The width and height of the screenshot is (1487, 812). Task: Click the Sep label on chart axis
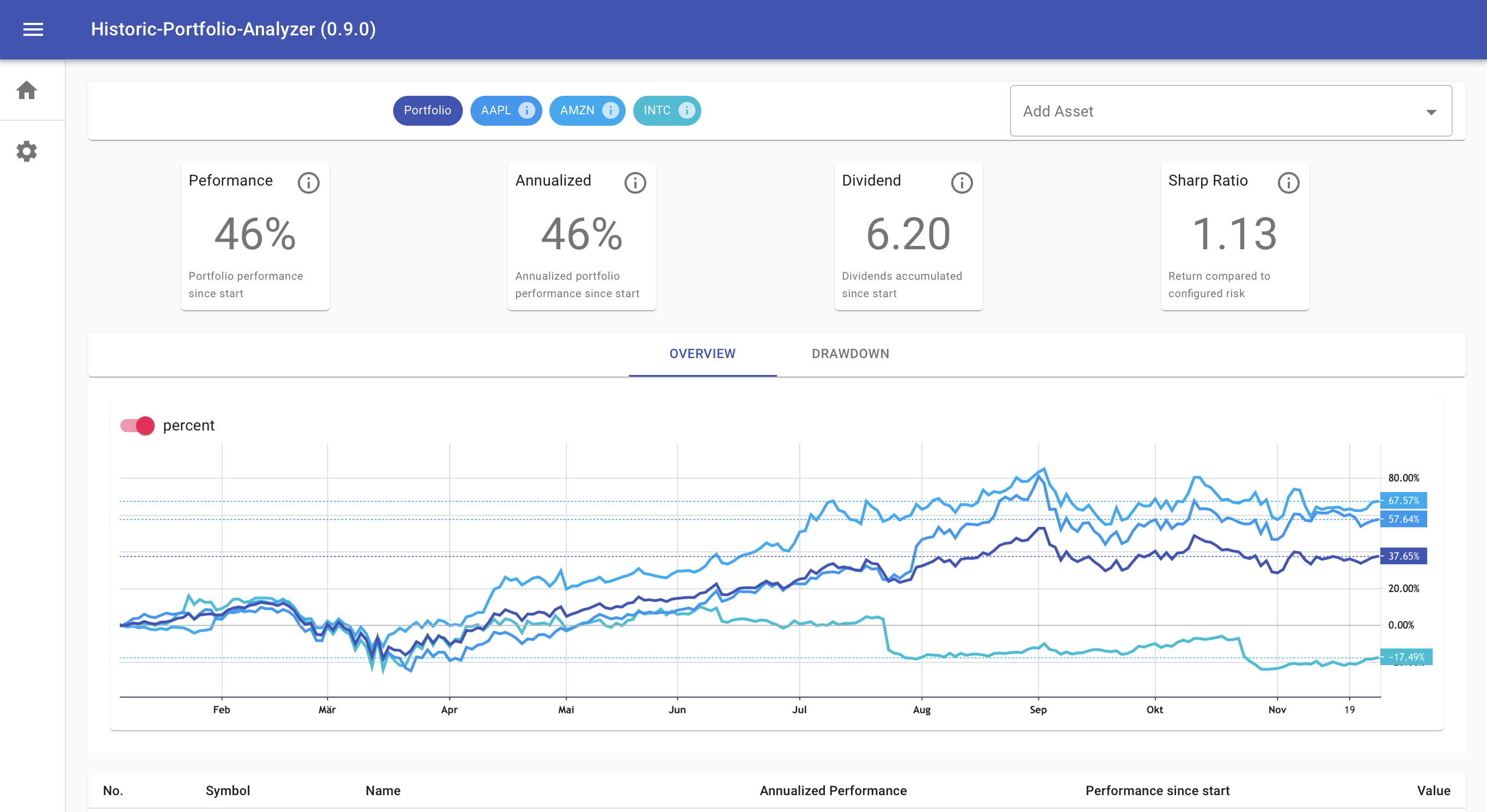[x=1038, y=710]
